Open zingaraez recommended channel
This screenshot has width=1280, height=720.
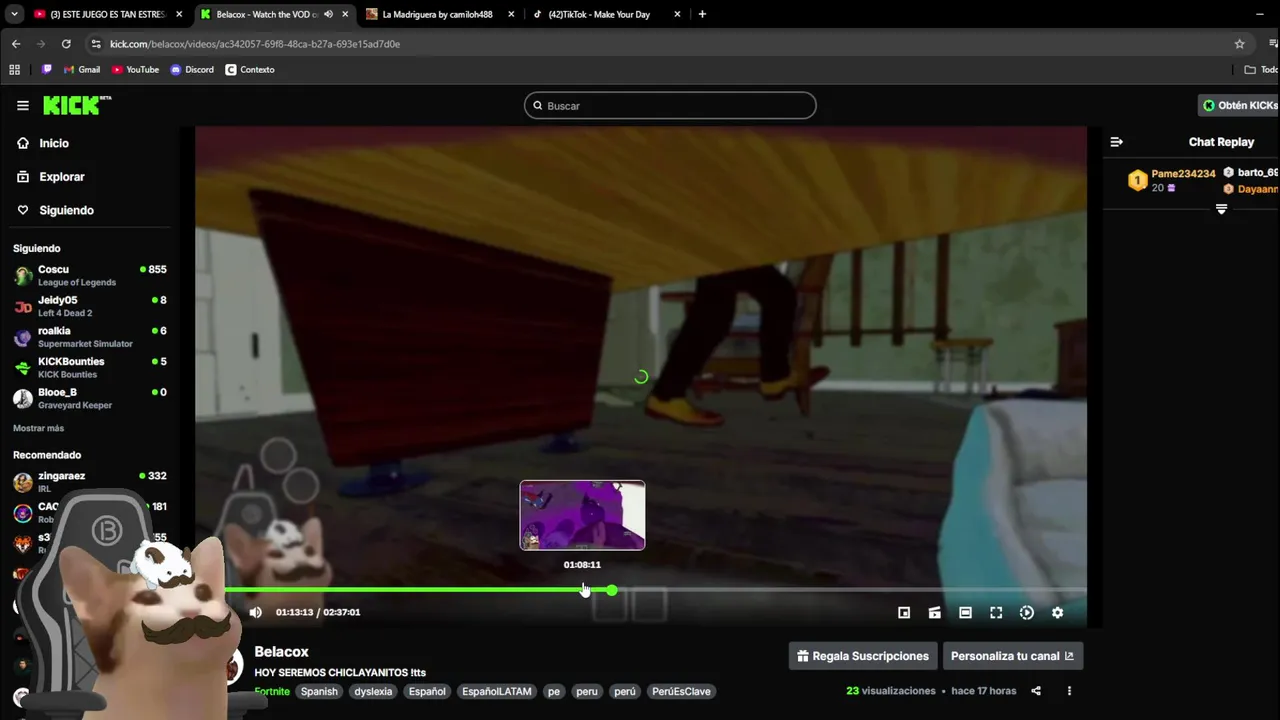(90, 482)
